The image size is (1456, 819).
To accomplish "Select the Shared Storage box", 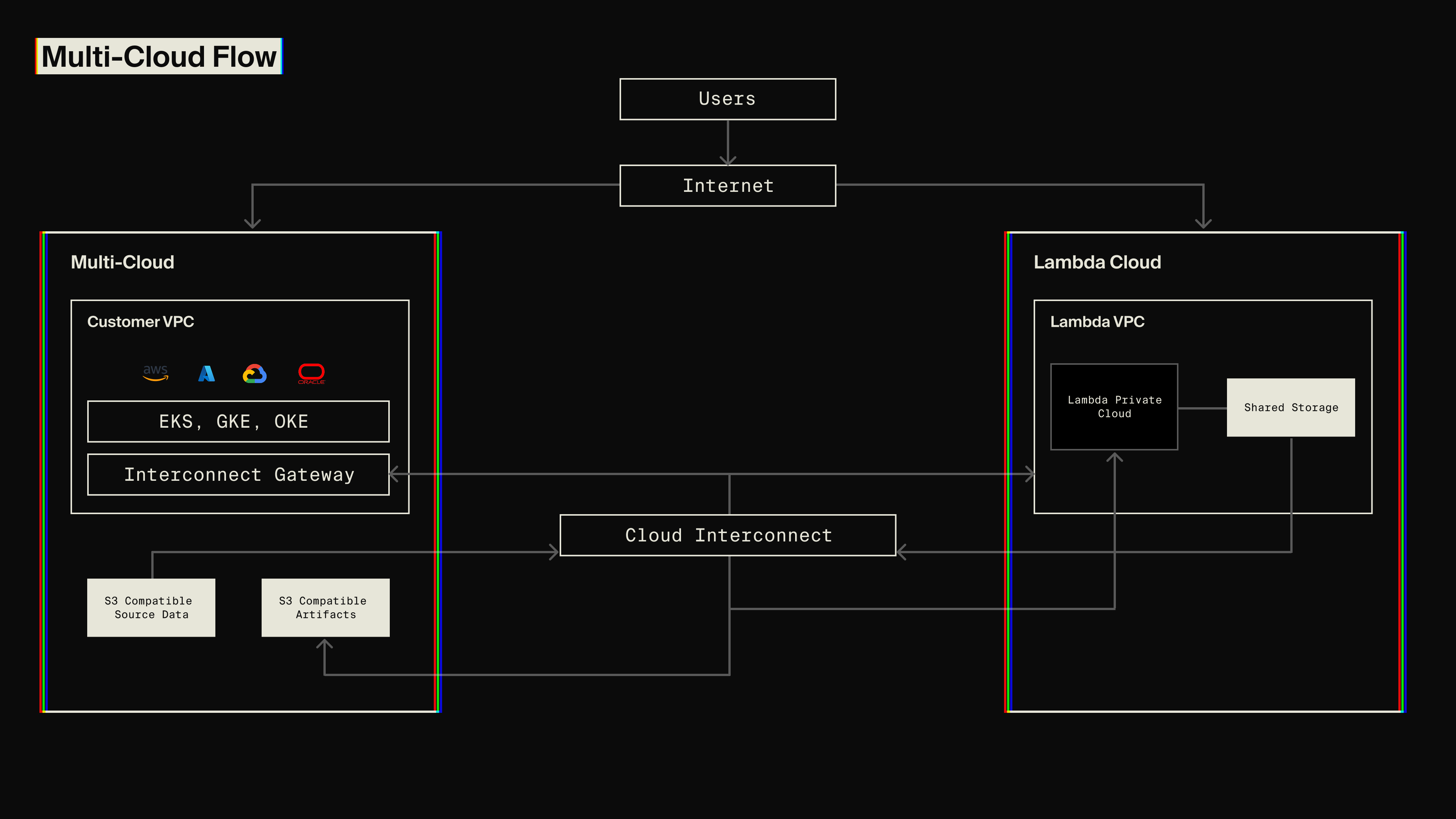I will (1291, 407).
